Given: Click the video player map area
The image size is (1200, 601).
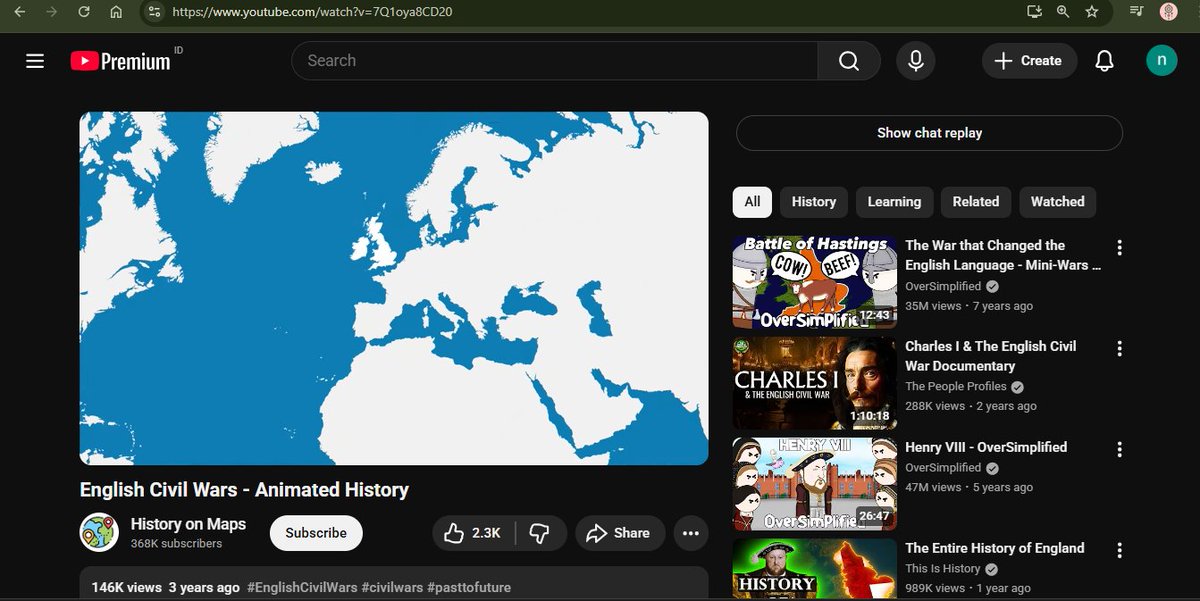Looking at the screenshot, I should [x=394, y=288].
